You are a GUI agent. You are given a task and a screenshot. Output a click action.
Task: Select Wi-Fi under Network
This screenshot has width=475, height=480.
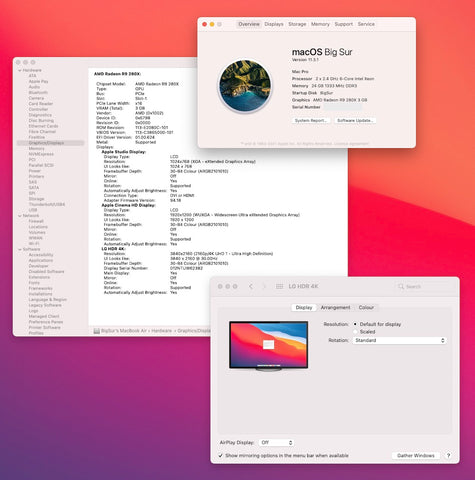point(34,244)
